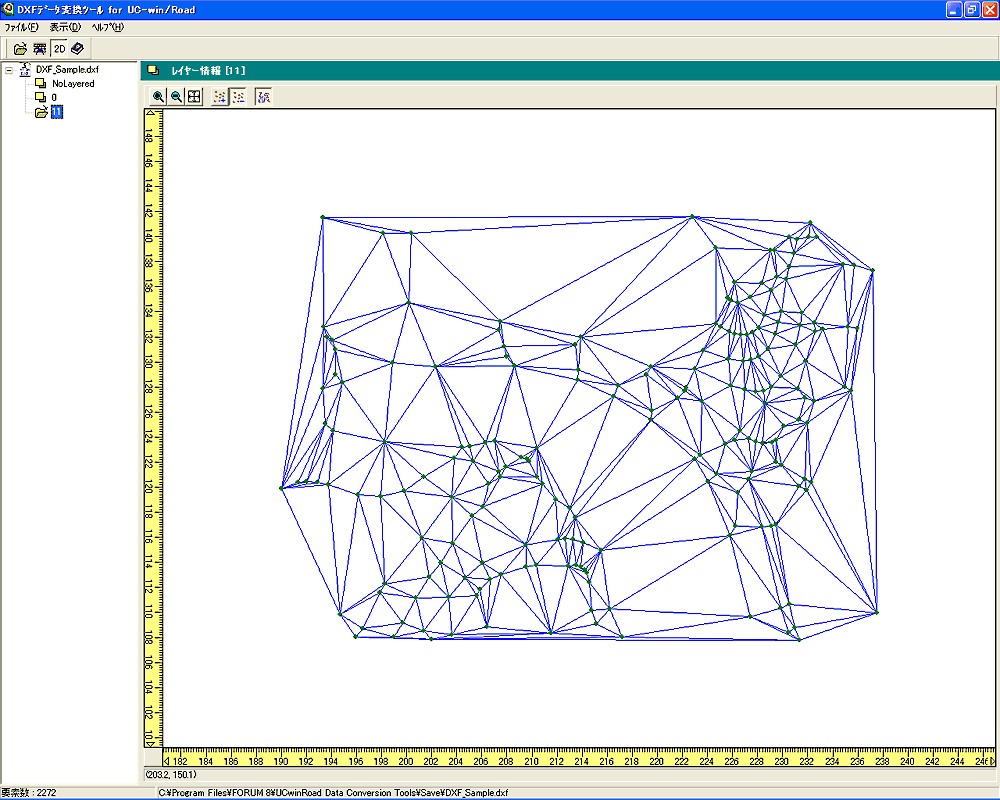Open a DXF file using toolbar folder icon
The width and height of the screenshot is (1000, 800).
pos(20,48)
